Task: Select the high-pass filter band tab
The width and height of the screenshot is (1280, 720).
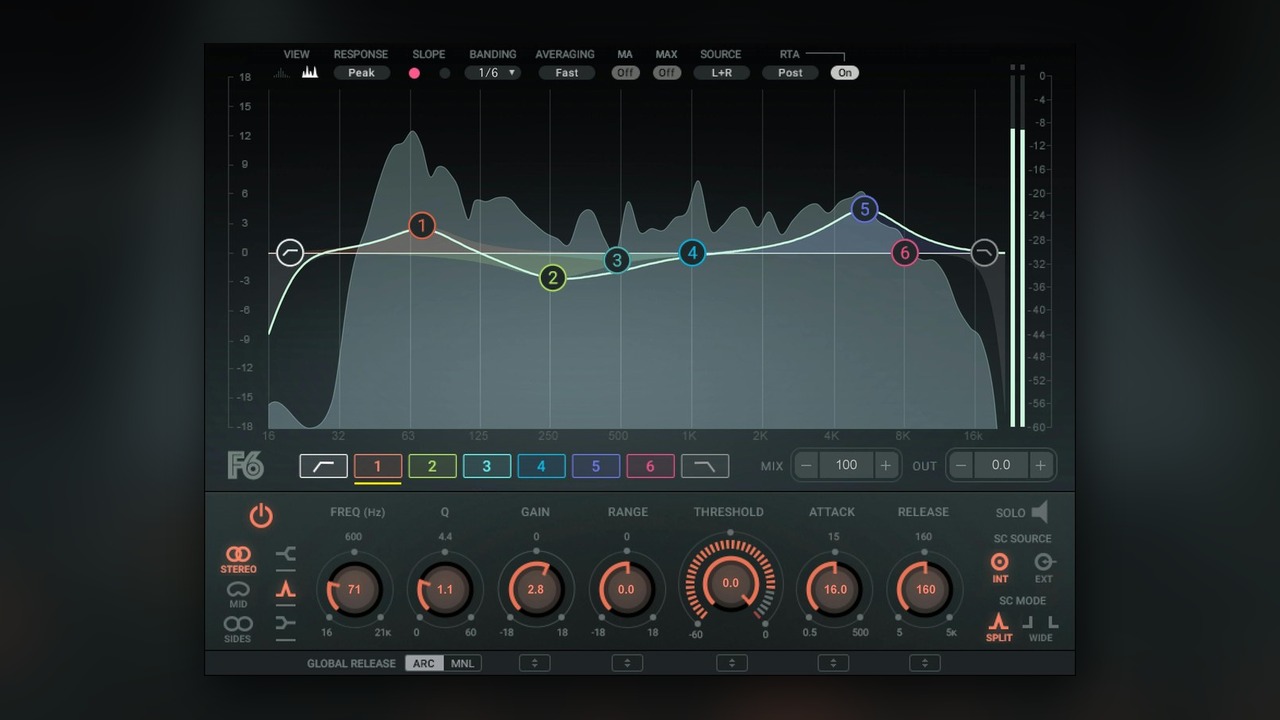Action: [324, 466]
